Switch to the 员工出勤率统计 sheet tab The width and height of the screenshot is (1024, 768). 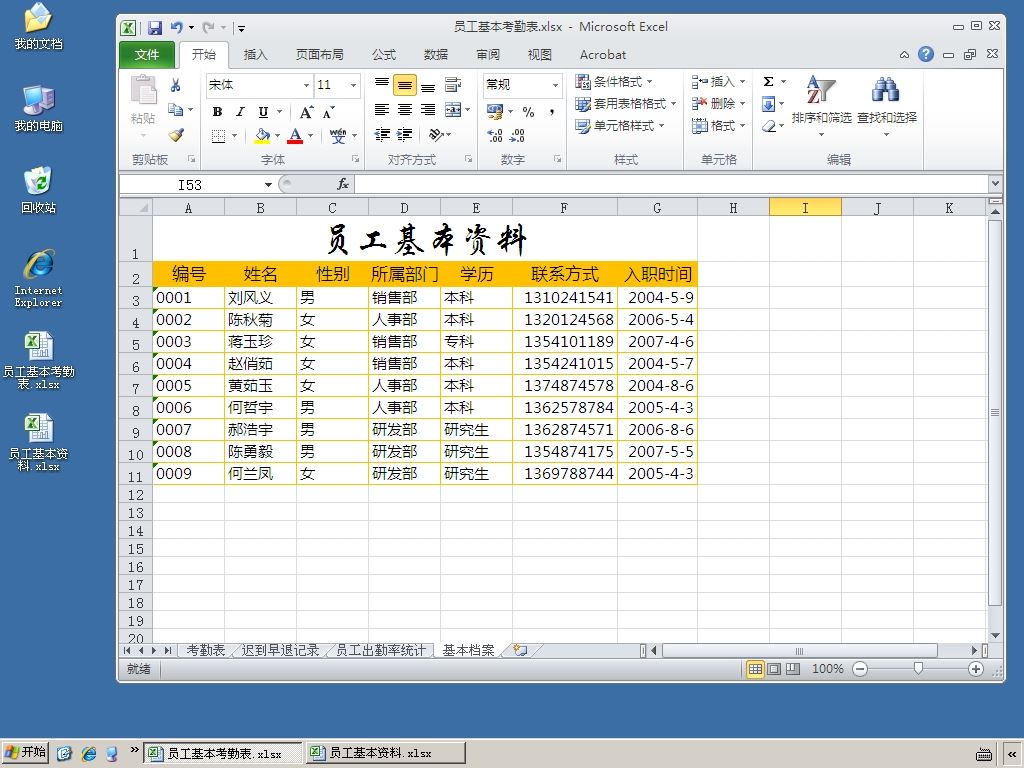[x=381, y=650]
